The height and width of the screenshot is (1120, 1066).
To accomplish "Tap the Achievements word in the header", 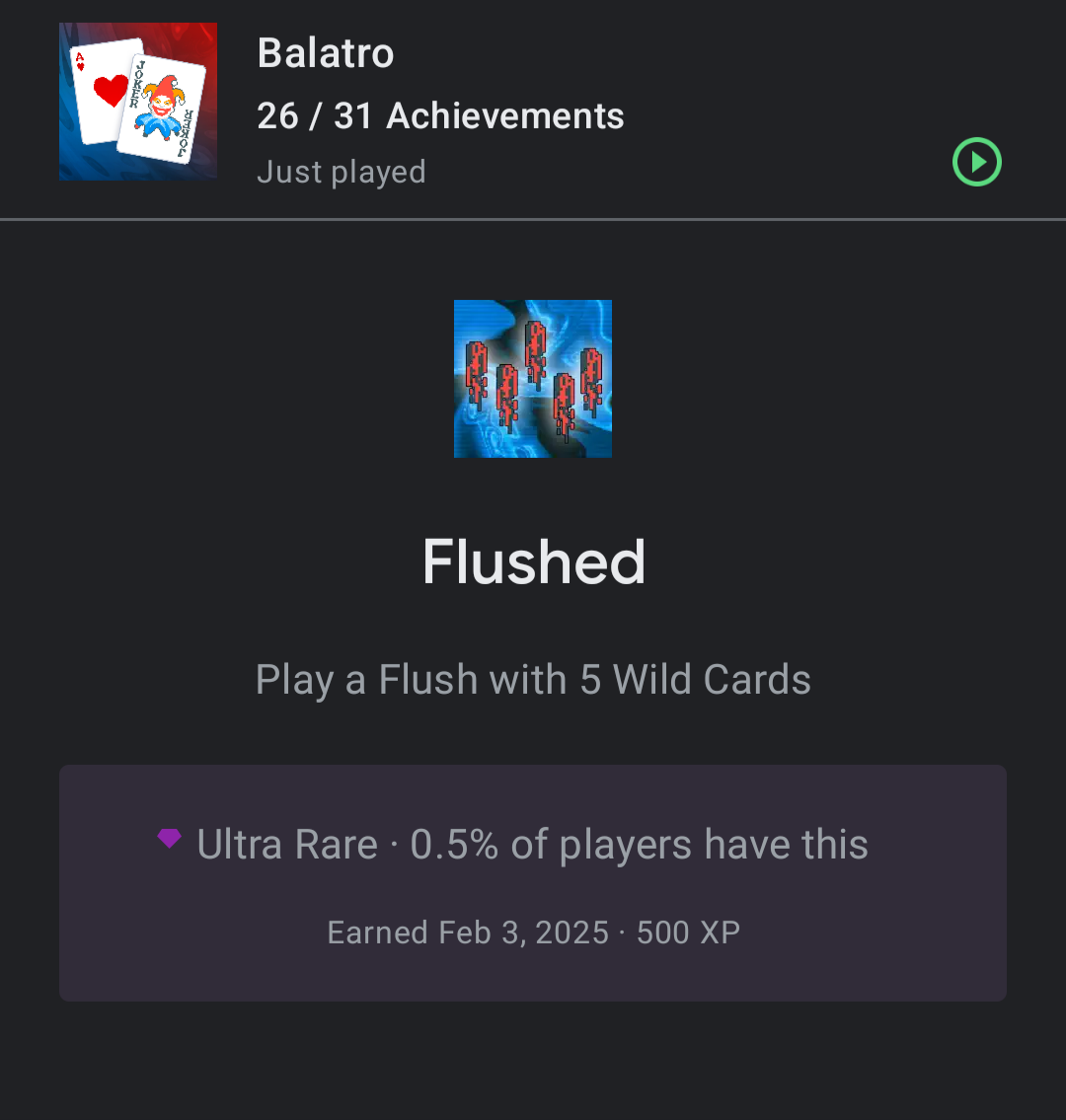I will pyautogui.click(x=505, y=115).
